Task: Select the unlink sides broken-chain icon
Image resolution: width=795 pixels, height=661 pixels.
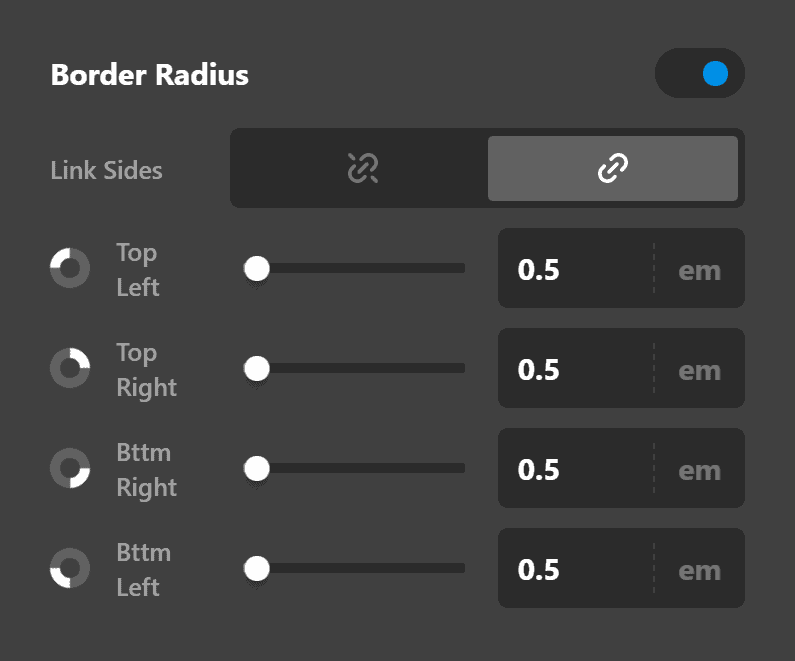Action: click(363, 168)
